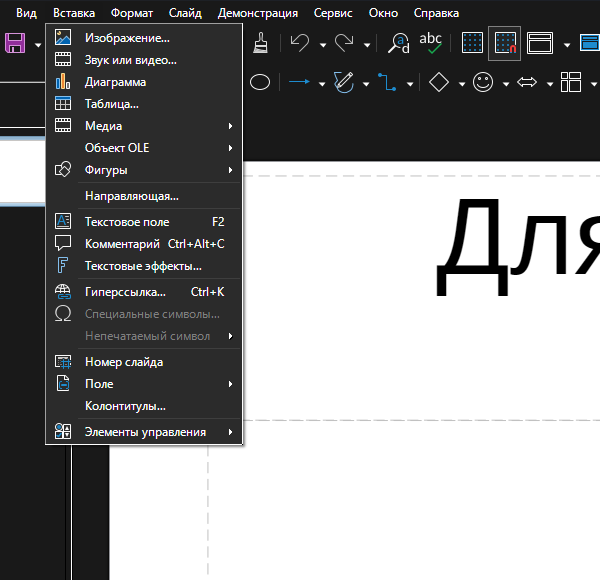
Task: Open Symbol Shapes dropdown arrow
Action: pyautogui.click(x=506, y=84)
